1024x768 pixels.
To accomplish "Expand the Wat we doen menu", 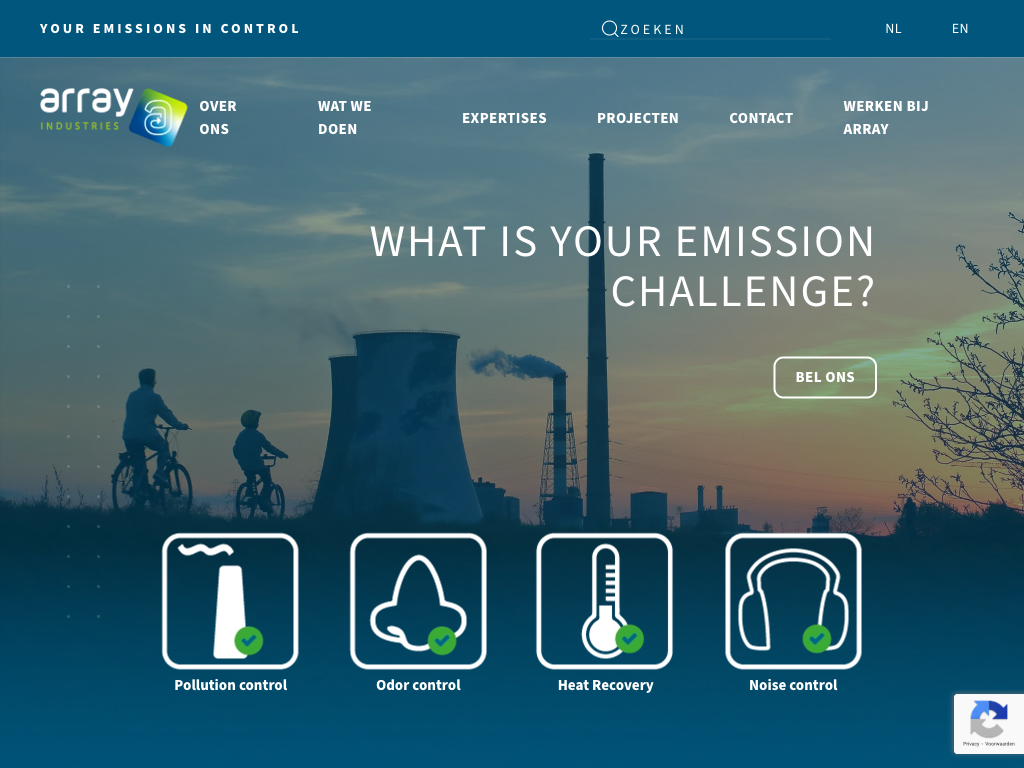I will tap(345, 117).
